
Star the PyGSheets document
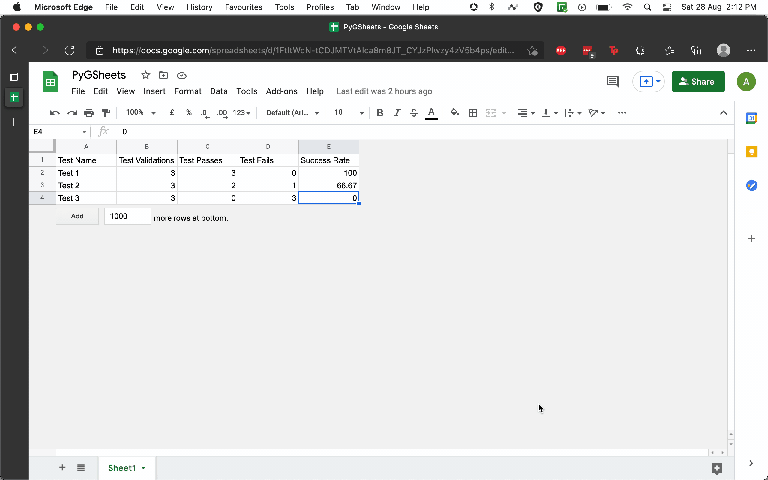(x=146, y=75)
